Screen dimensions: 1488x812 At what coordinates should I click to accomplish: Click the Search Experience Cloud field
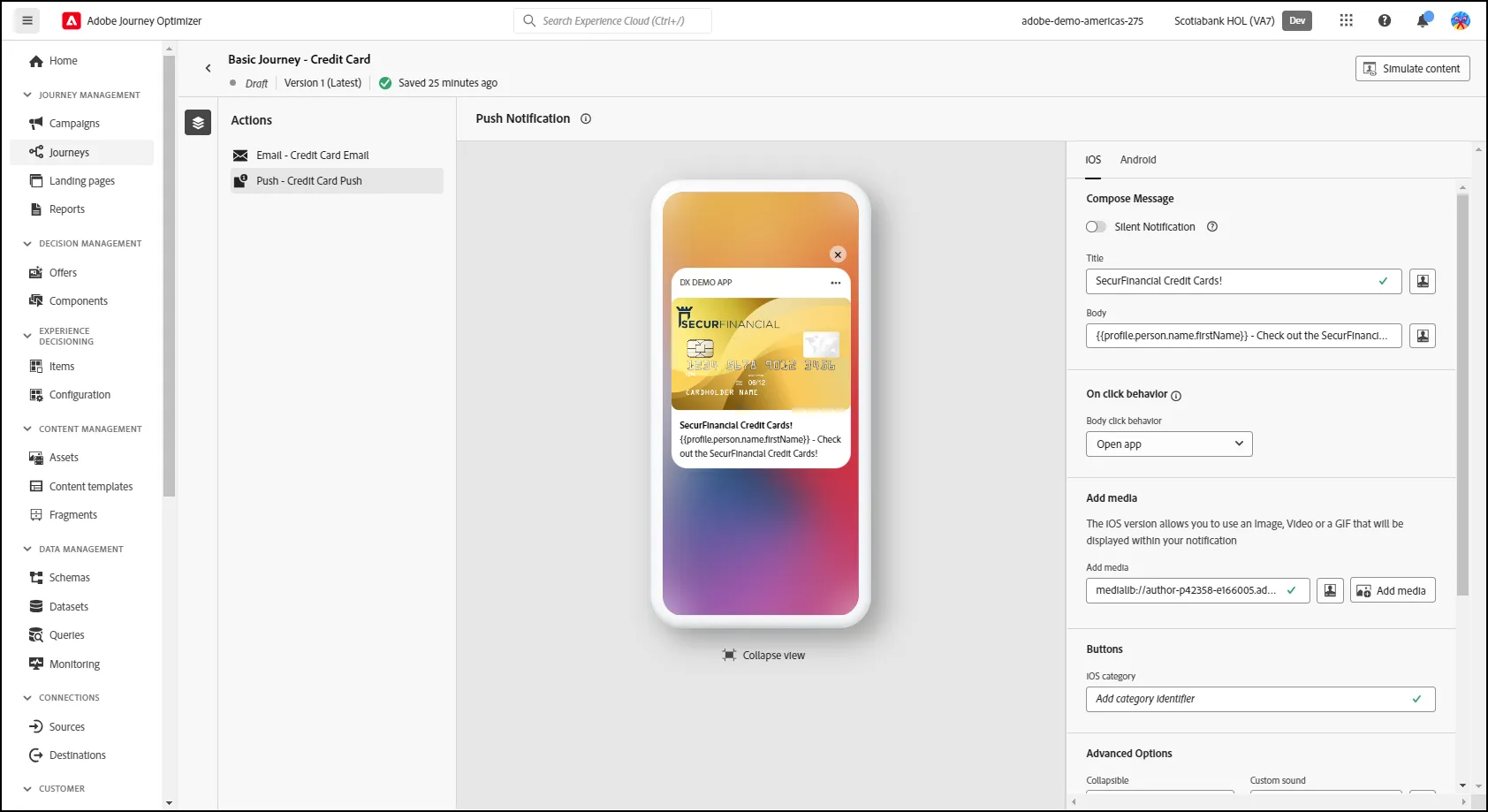pos(612,20)
